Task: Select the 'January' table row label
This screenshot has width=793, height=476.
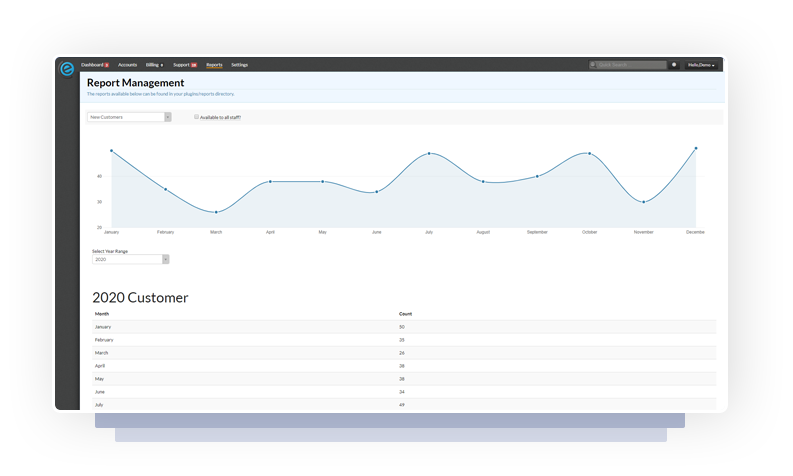Action: tap(103, 327)
